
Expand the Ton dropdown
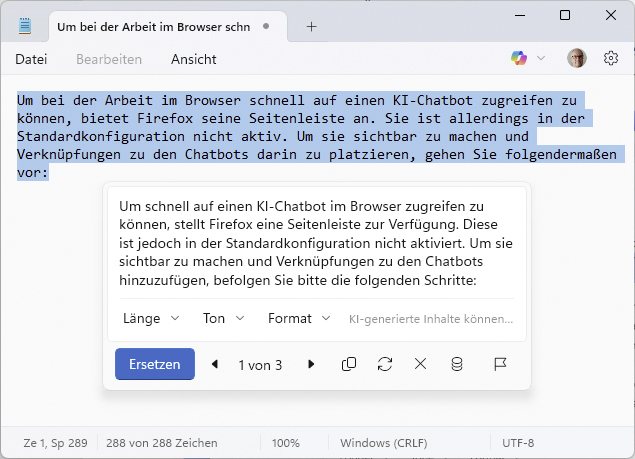(224, 318)
